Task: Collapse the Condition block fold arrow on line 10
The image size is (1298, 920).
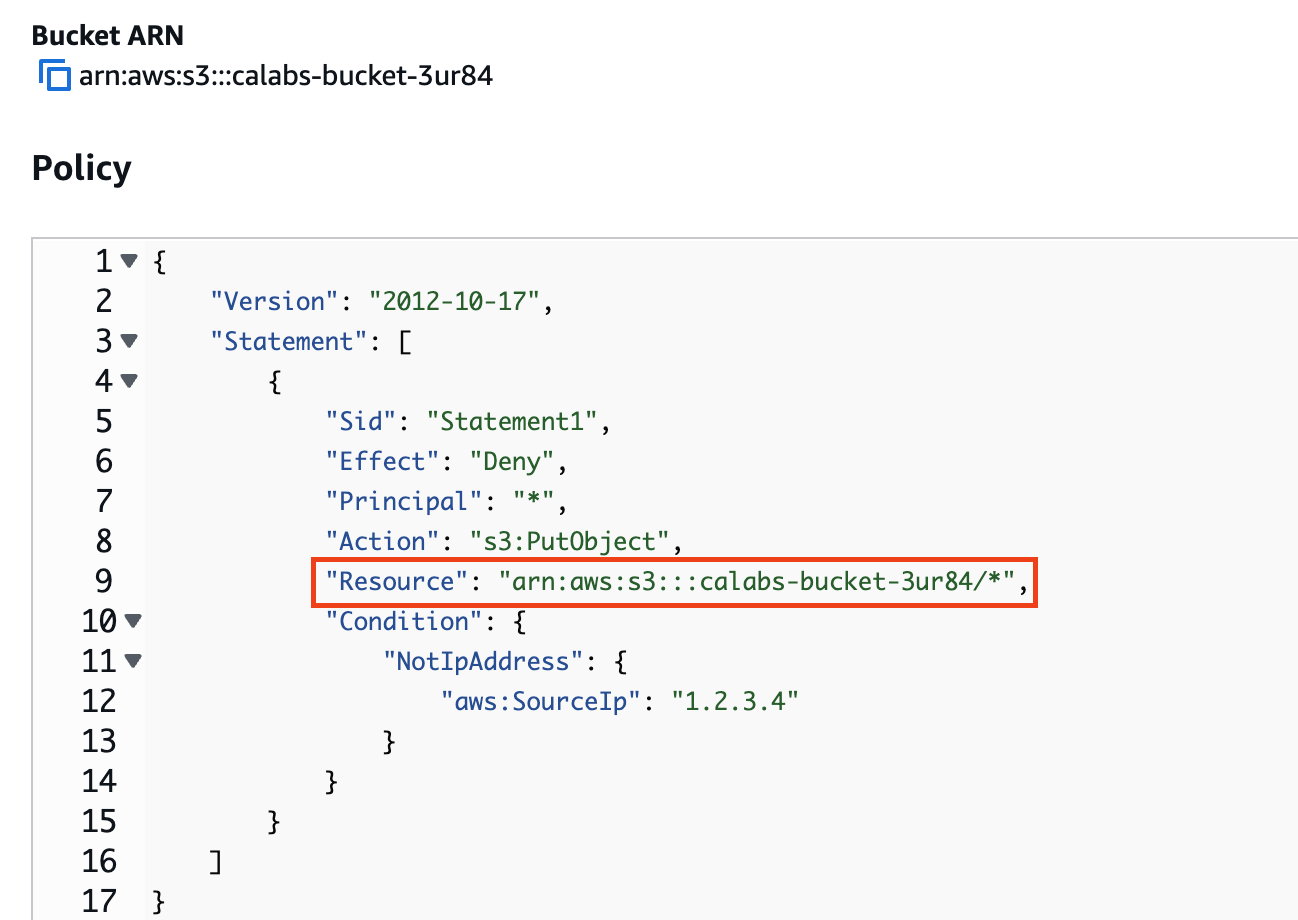Action: (133, 621)
